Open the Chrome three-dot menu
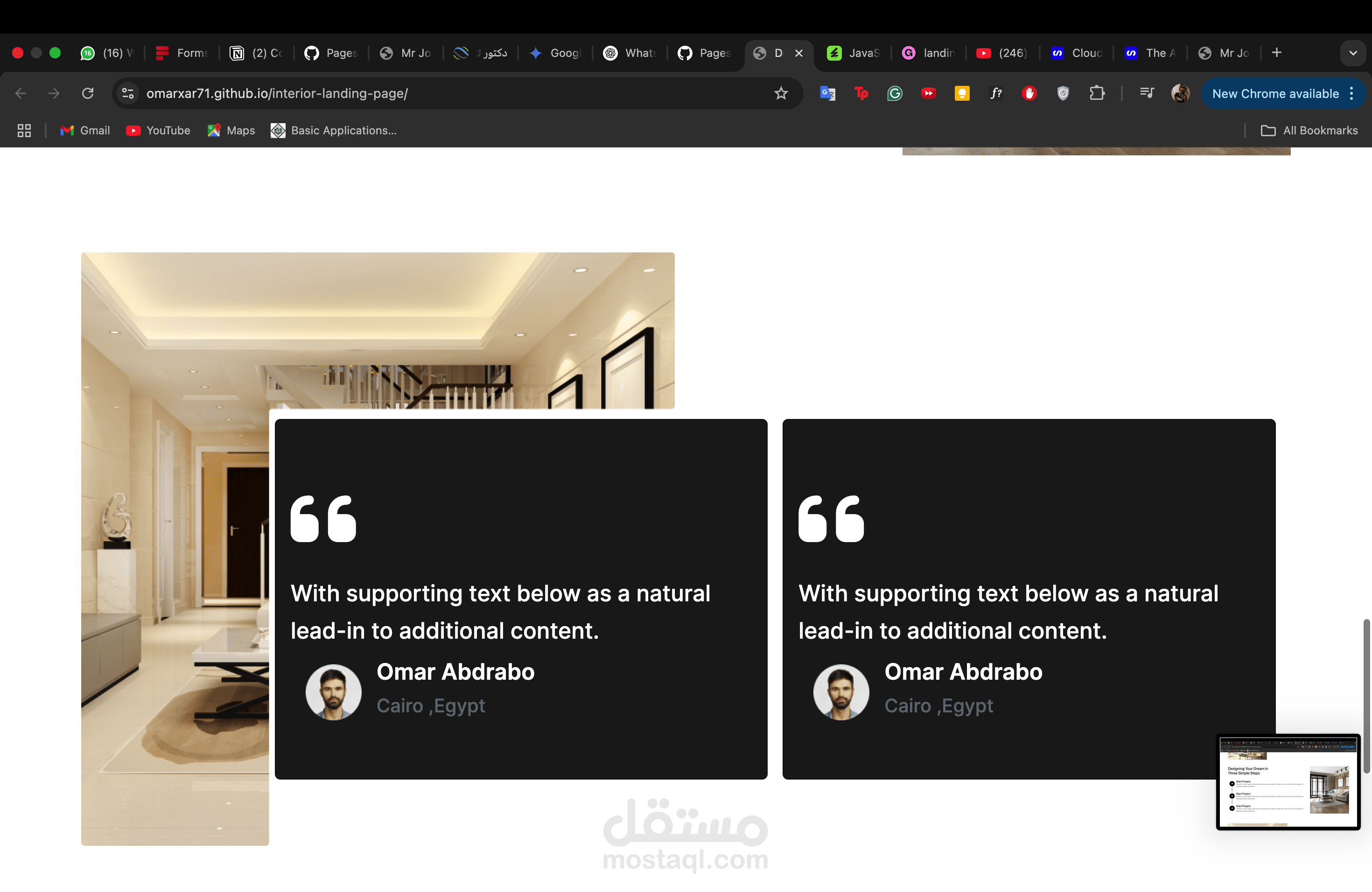This screenshot has height=892, width=1372. coord(1352,93)
